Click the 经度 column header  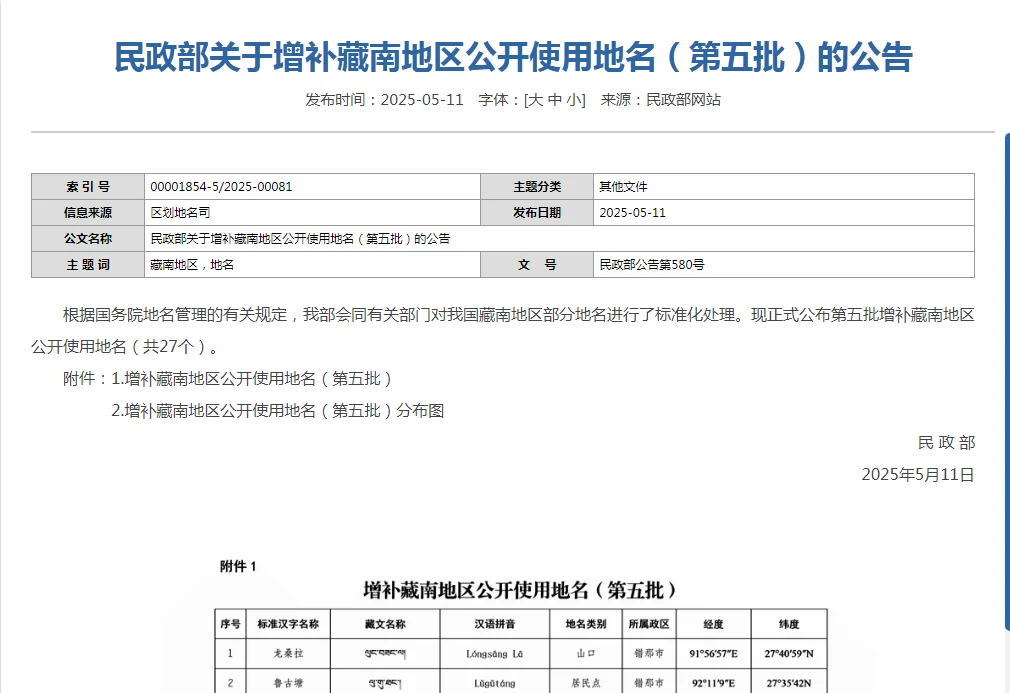pos(714,623)
